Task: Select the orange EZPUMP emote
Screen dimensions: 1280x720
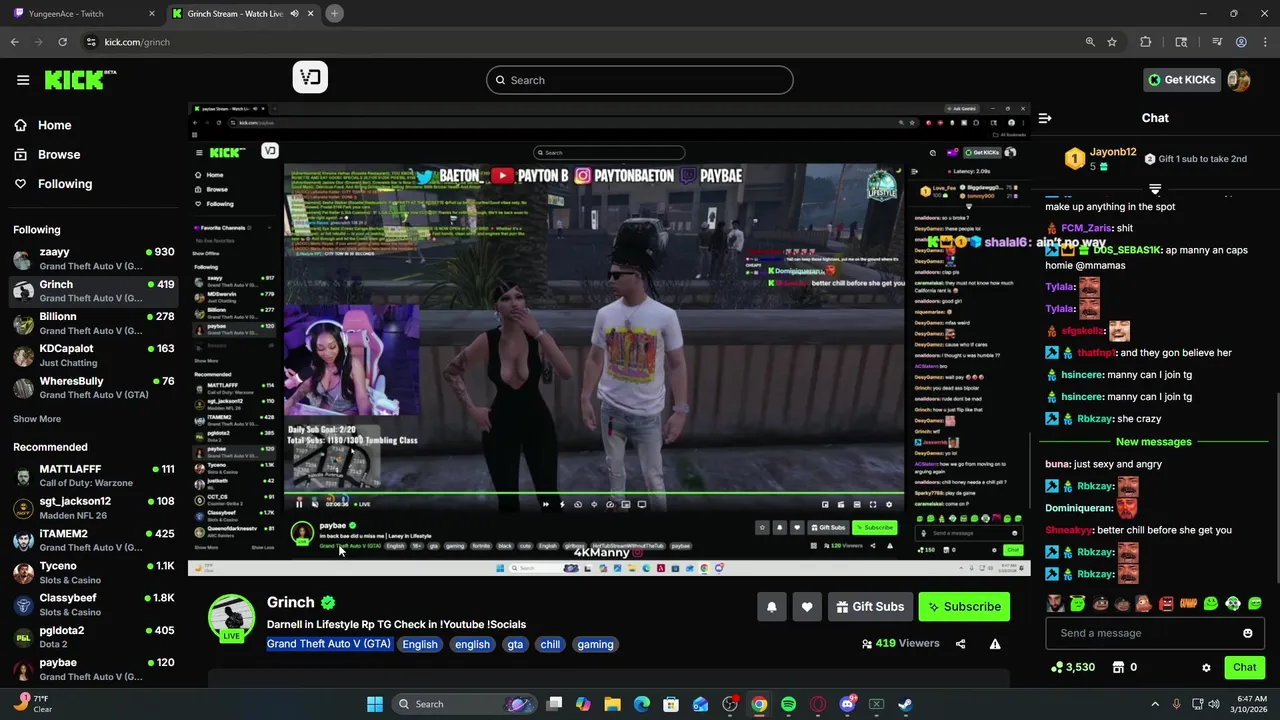Action: coord(1189,603)
